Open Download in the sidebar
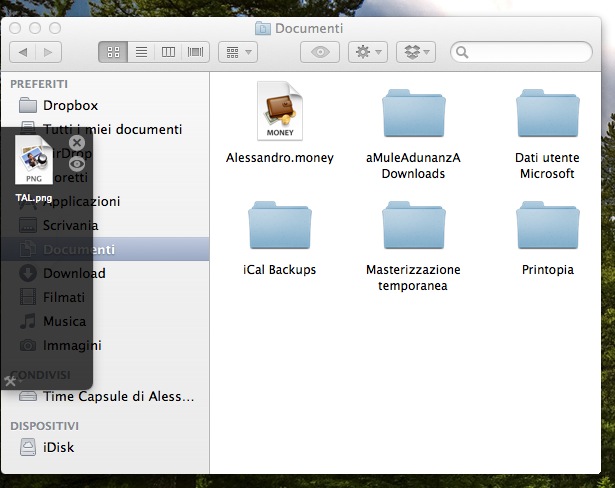 (x=73, y=273)
